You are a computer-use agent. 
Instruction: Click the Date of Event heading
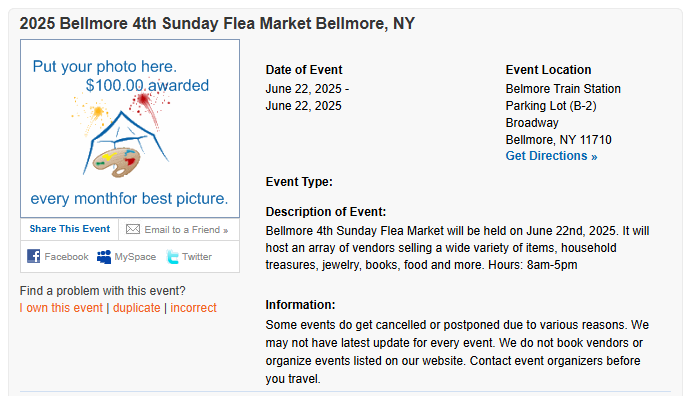(304, 70)
